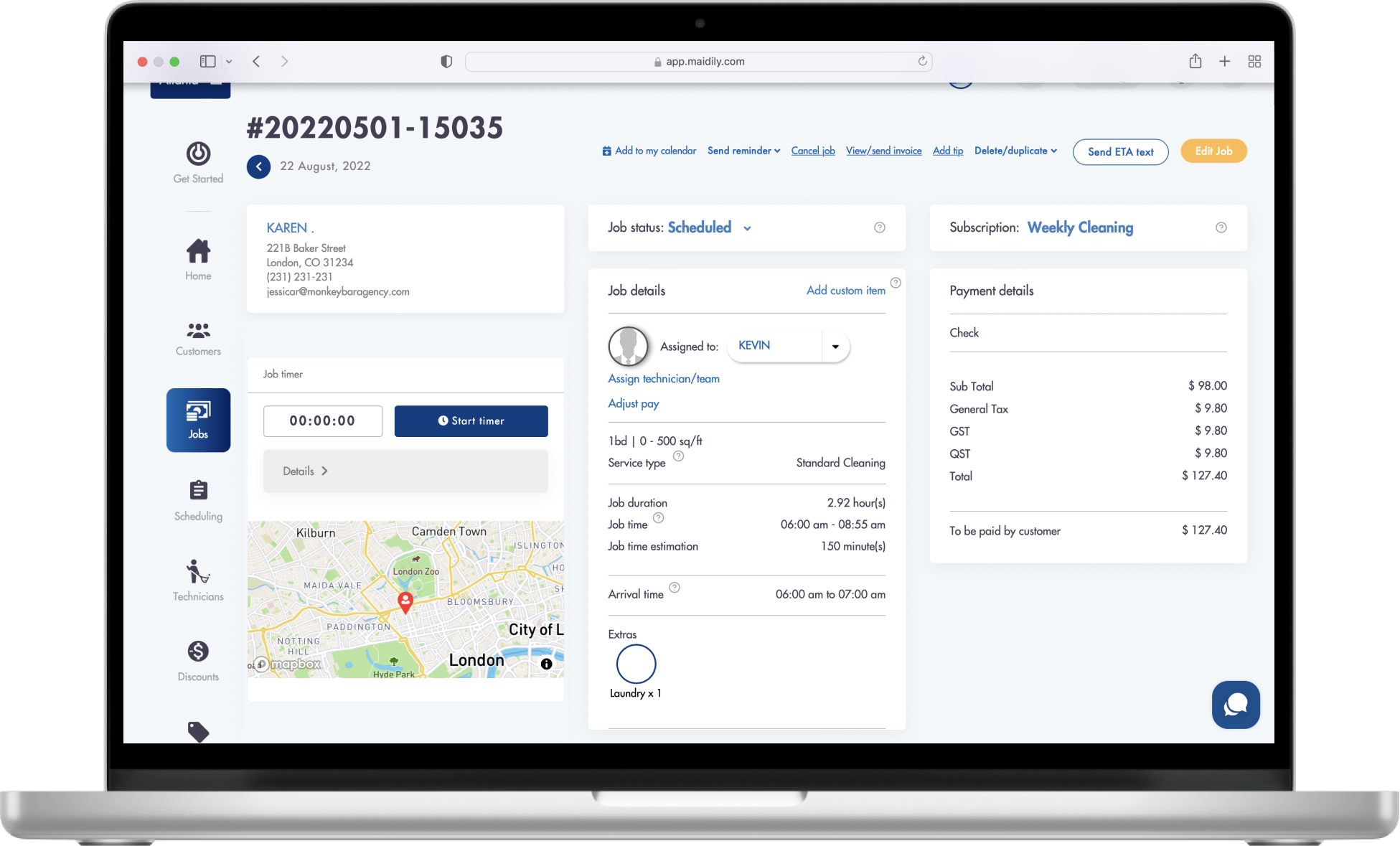Viewport: 1400px width, 846px height.
Task: Expand Job status Scheduled dropdown
Action: click(747, 228)
